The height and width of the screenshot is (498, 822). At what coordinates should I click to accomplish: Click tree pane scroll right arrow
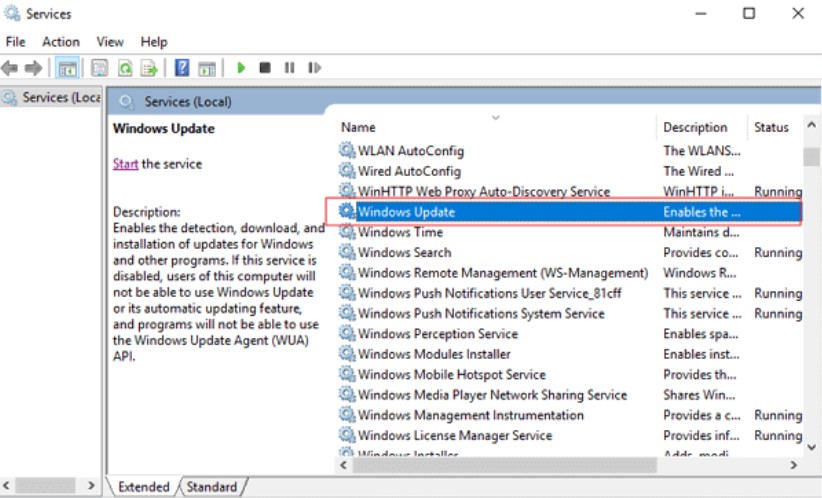91,485
